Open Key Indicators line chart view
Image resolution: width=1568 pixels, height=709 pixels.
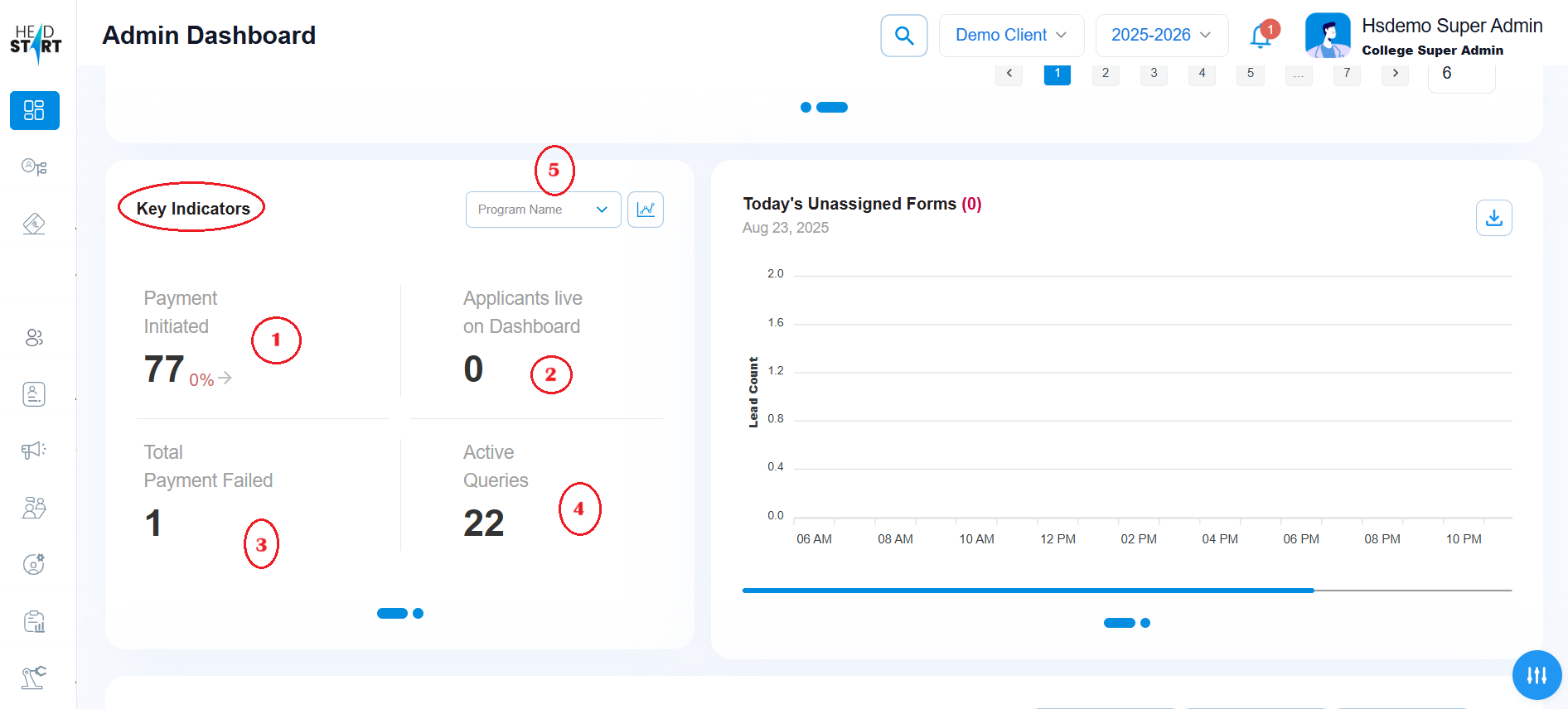tap(646, 210)
